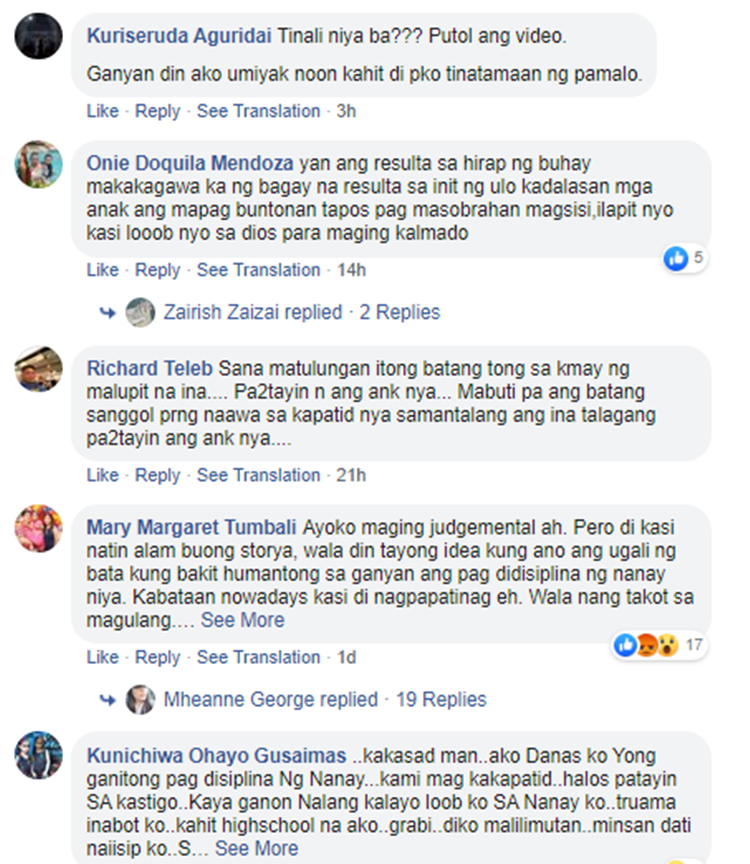This screenshot has height=864, width=750.
Task: Click the 21h timestamp on Richard's comment
Action: (351, 475)
